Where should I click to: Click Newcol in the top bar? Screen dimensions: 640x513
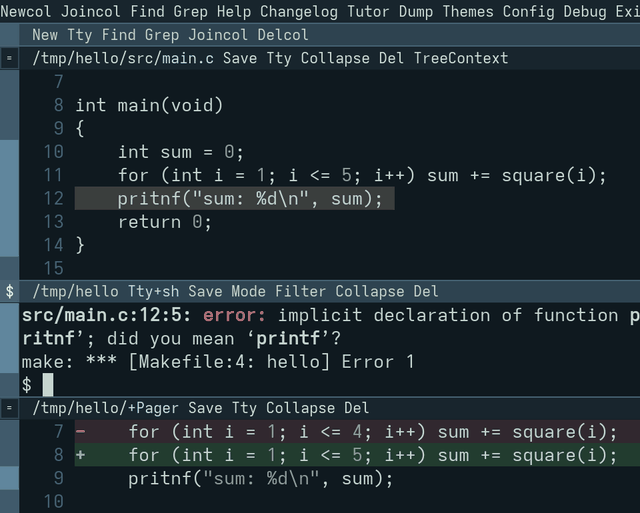[26, 11]
